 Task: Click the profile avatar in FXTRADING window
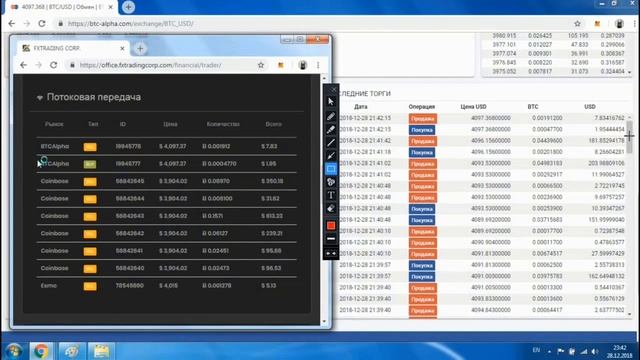[302, 65]
